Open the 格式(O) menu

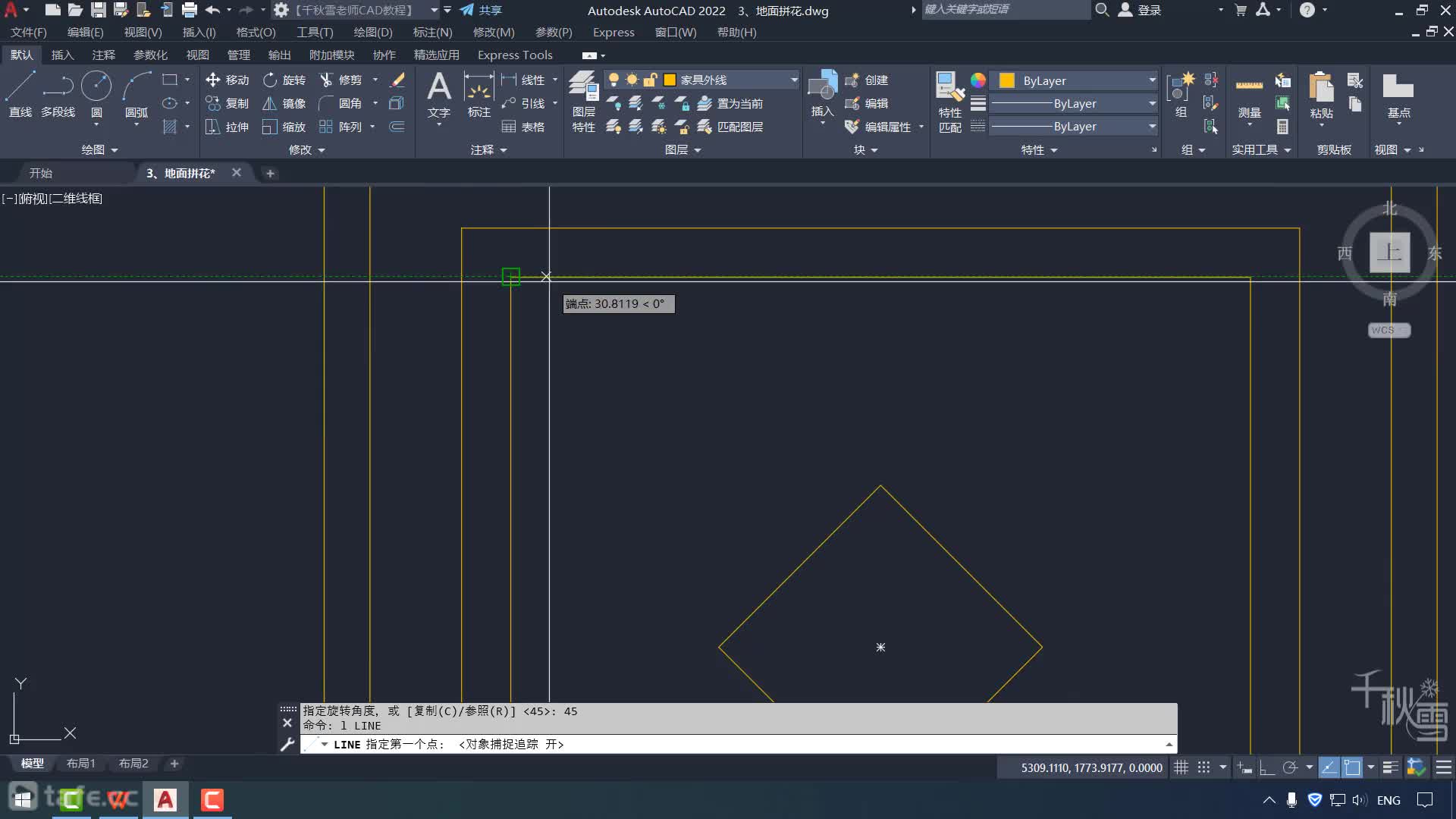pyautogui.click(x=256, y=33)
